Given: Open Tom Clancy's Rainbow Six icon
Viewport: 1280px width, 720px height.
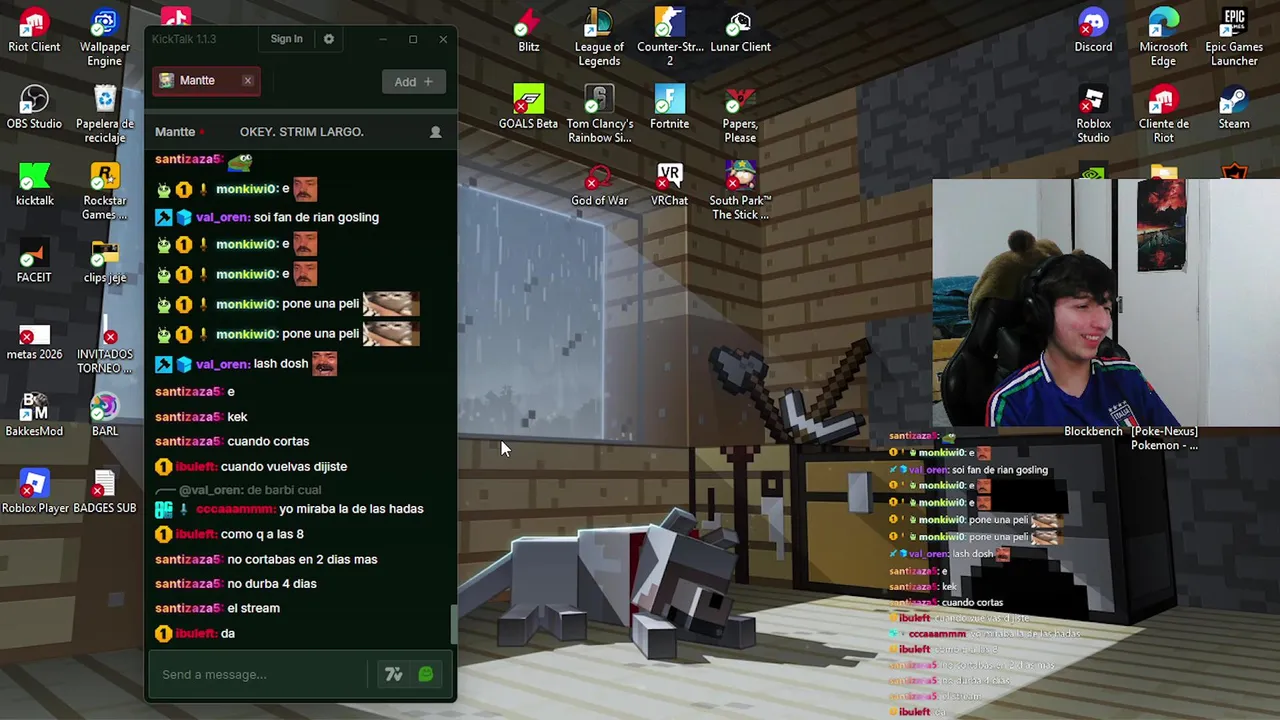Looking at the screenshot, I should pos(599,115).
